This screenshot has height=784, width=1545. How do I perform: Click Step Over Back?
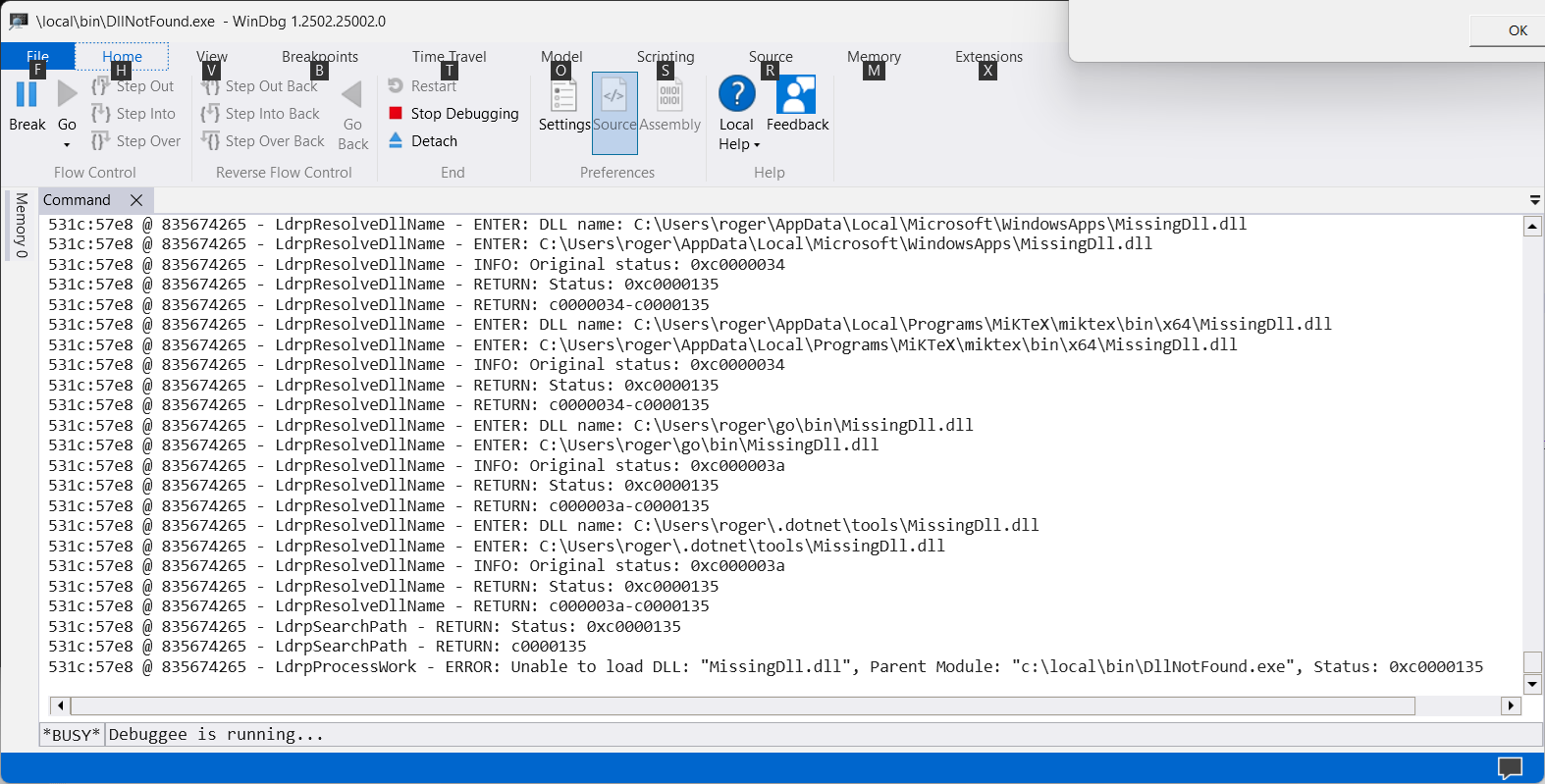coord(263,141)
